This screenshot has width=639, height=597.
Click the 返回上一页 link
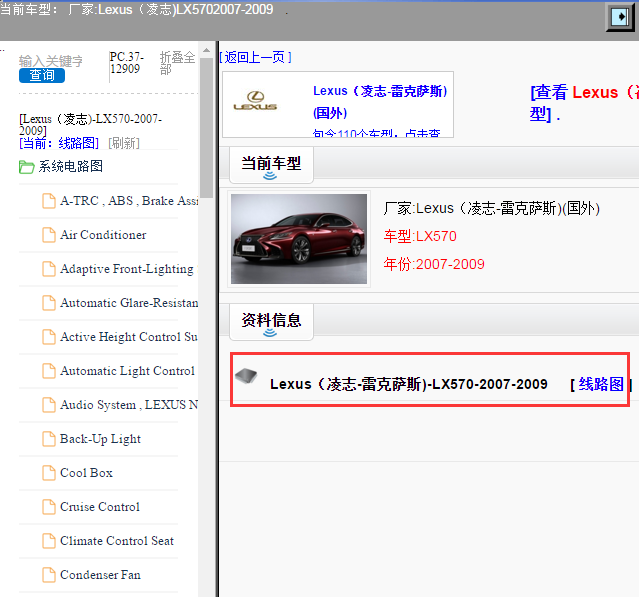click(x=256, y=57)
